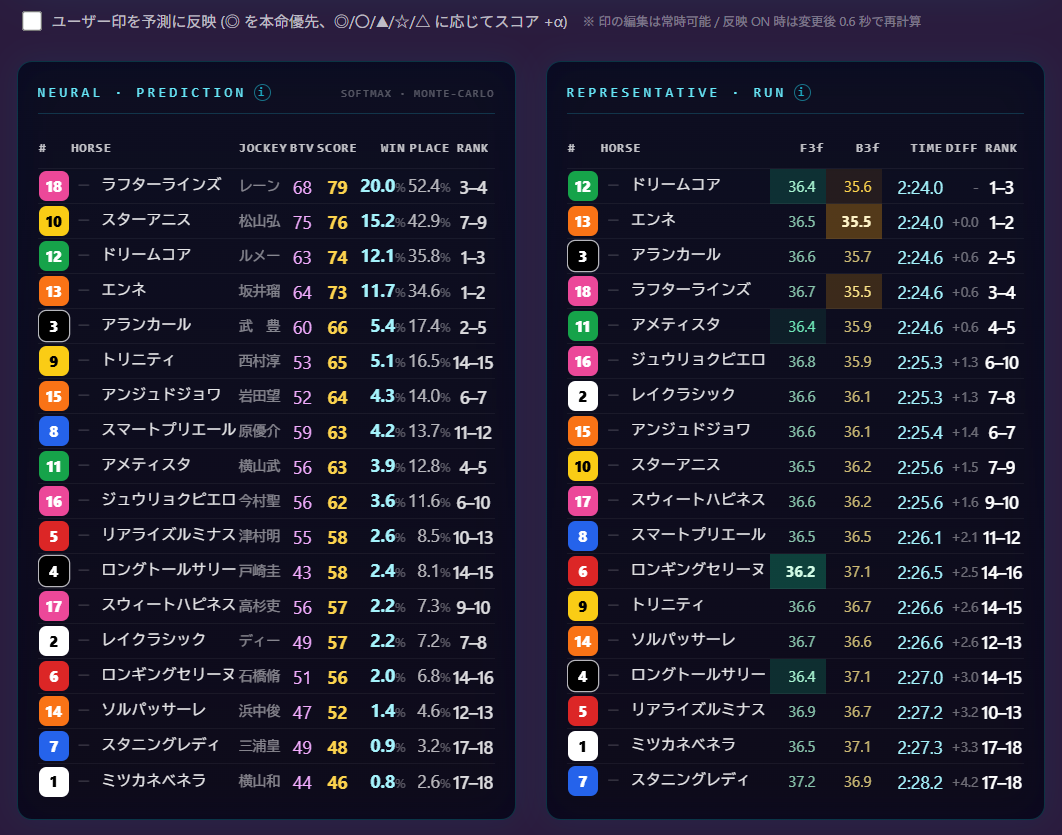
Task: Select スタニングレディ time 2:28.2
Action: tap(920, 782)
